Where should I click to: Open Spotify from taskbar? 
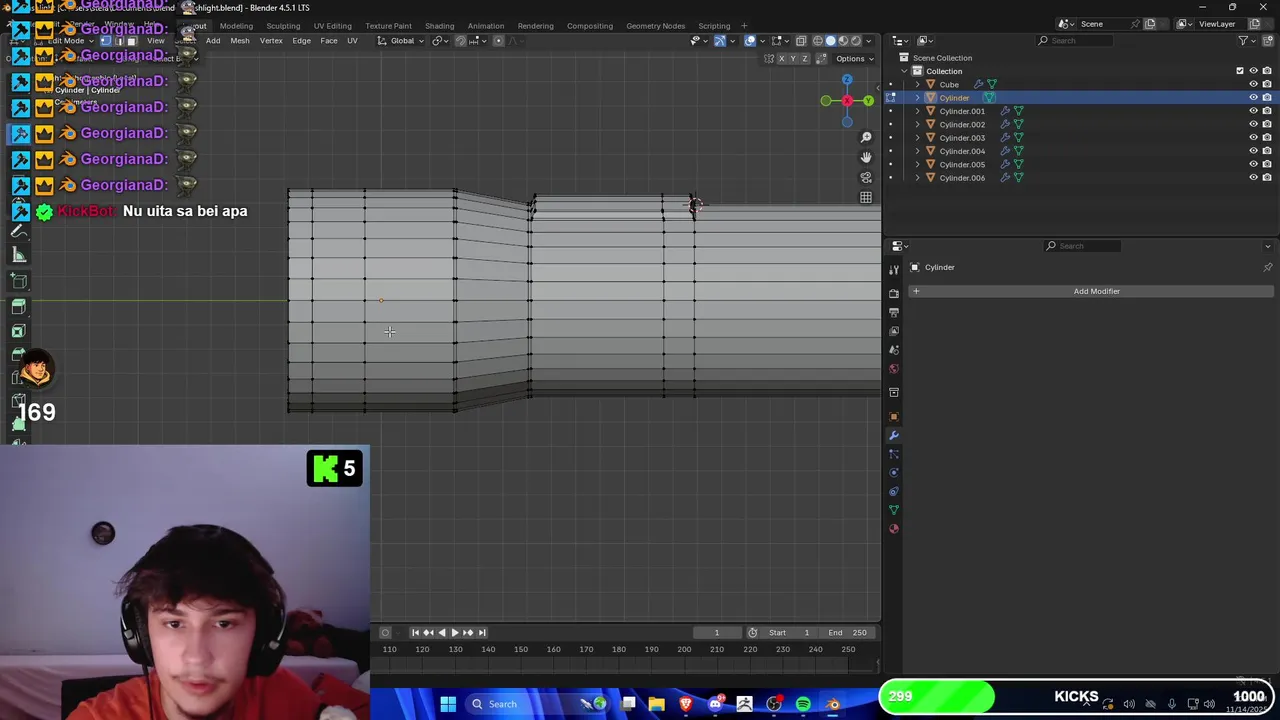click(803, 704)
